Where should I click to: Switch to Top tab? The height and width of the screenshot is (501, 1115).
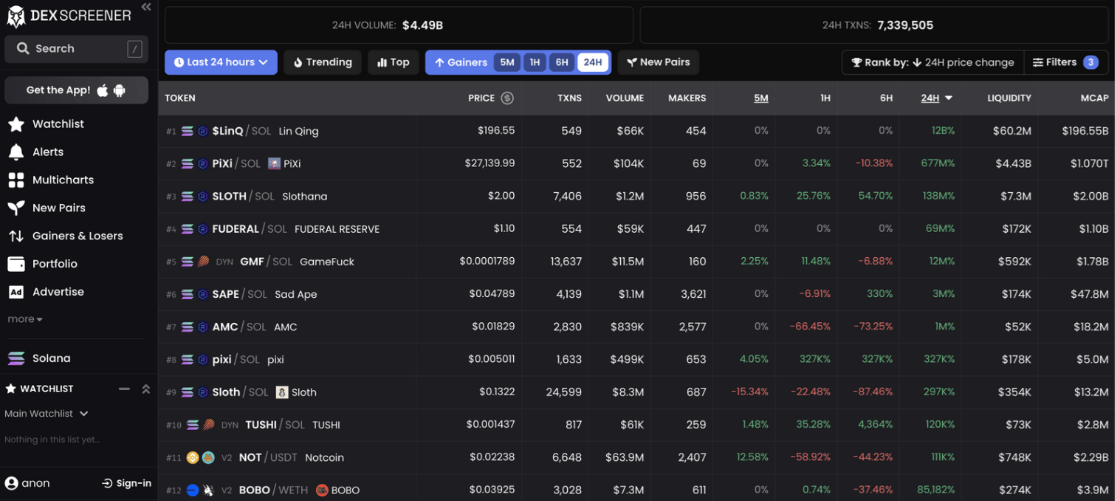click(x=393, y=63)
